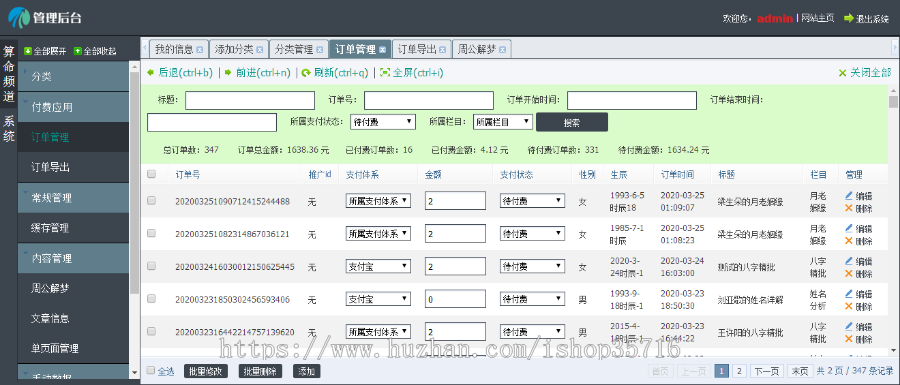Switch to the 分类管理 tab
The height and width of the screenshot is (385, 900).
click(294, 50)
